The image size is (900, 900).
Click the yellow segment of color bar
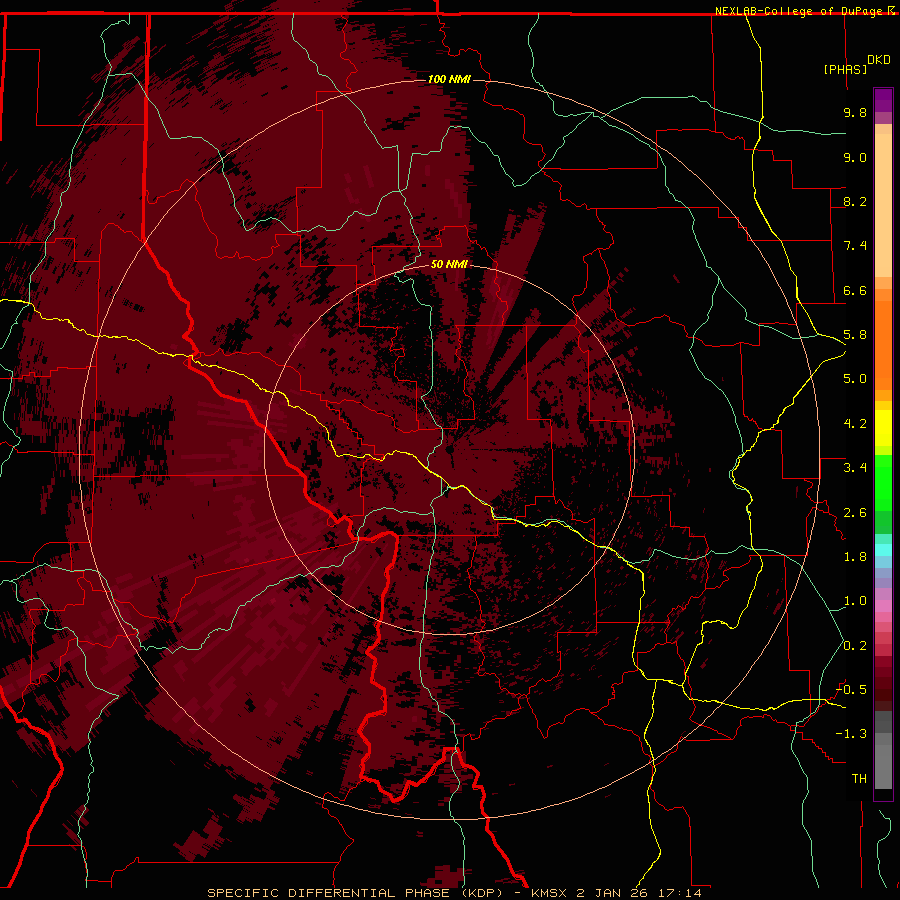[x=883, y=428]
